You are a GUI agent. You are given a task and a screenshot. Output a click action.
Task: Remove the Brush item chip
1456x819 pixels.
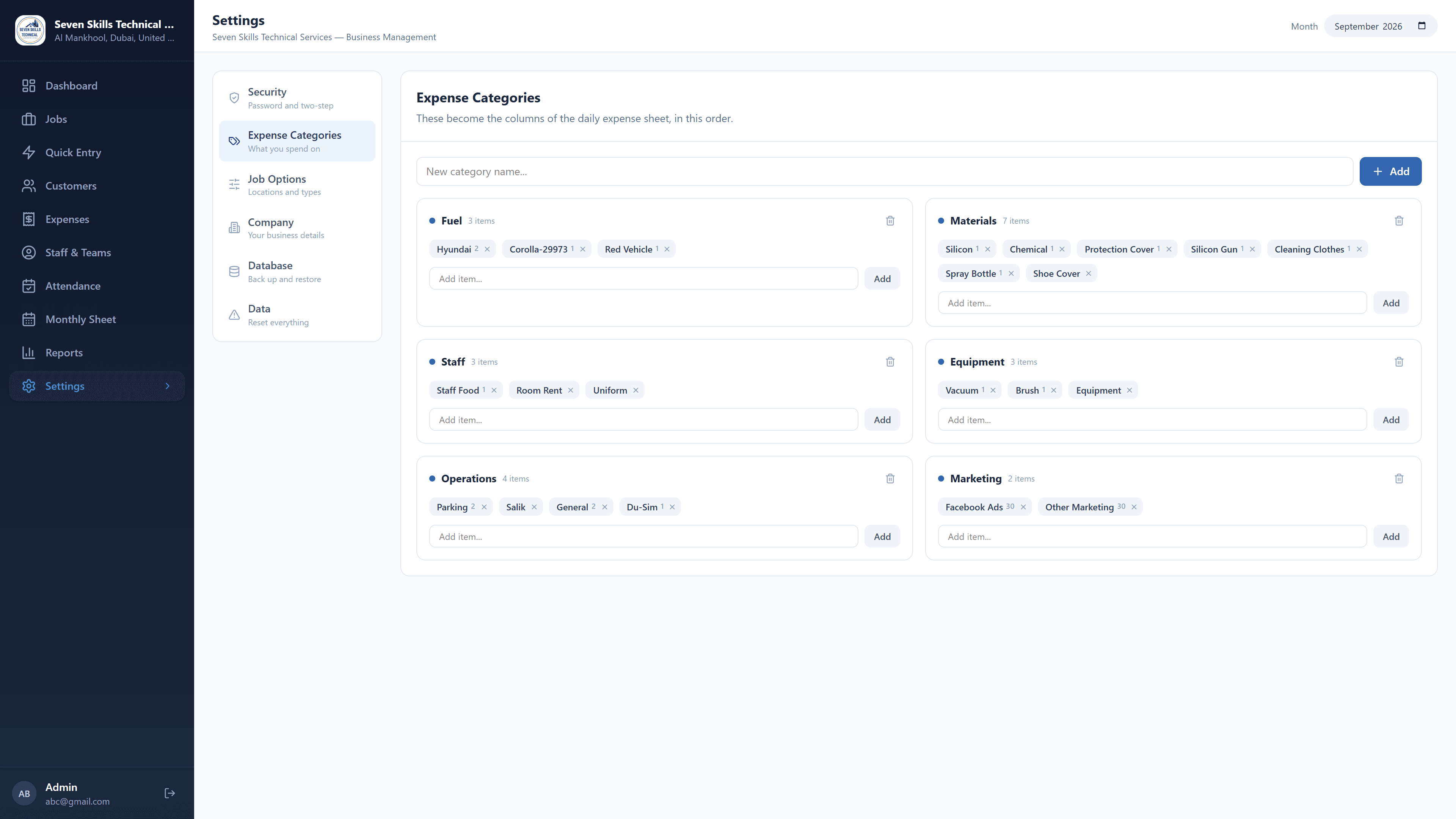point(1054,391)
